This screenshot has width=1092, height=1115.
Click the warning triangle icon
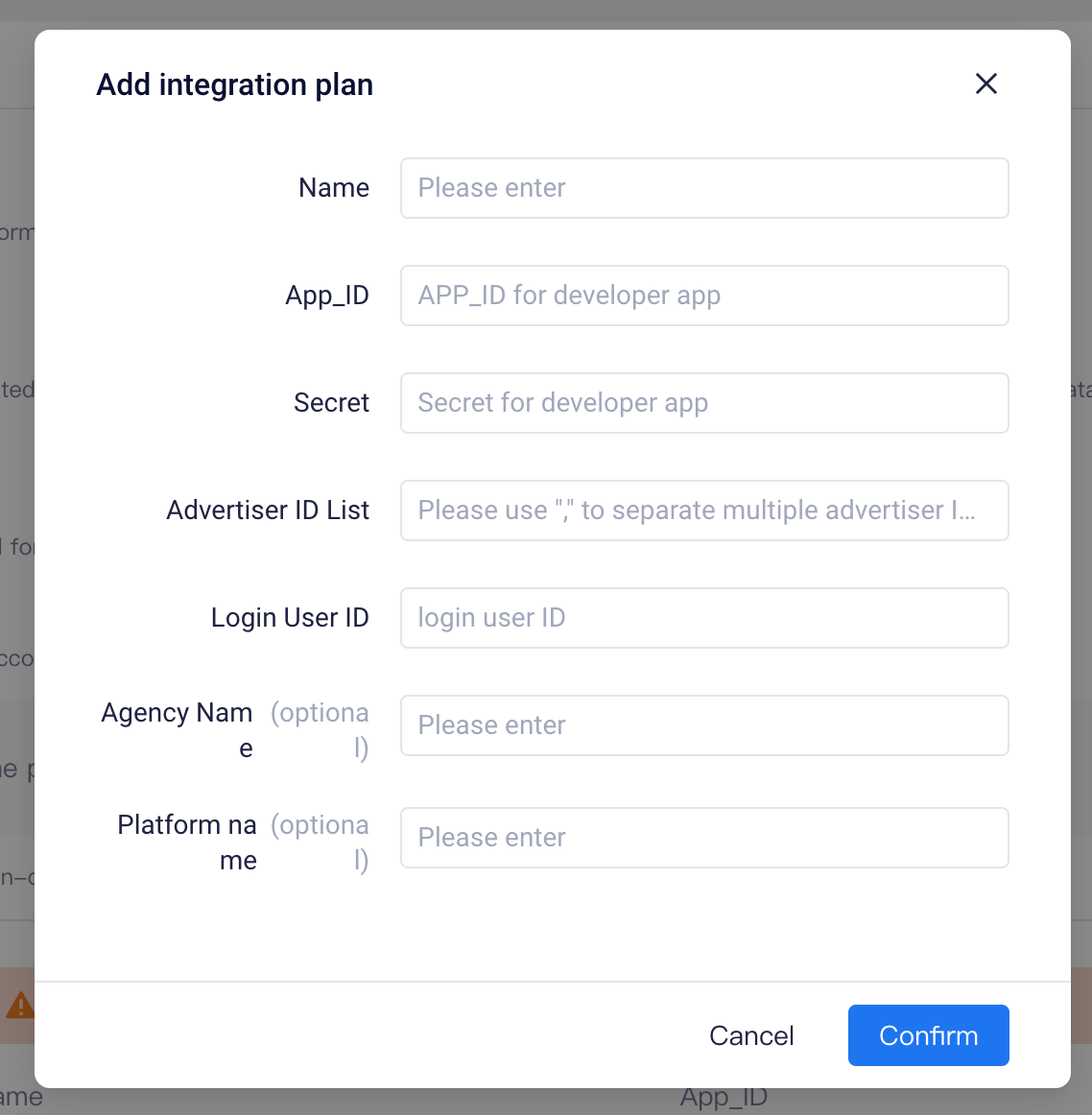(x=20, y=1006)
